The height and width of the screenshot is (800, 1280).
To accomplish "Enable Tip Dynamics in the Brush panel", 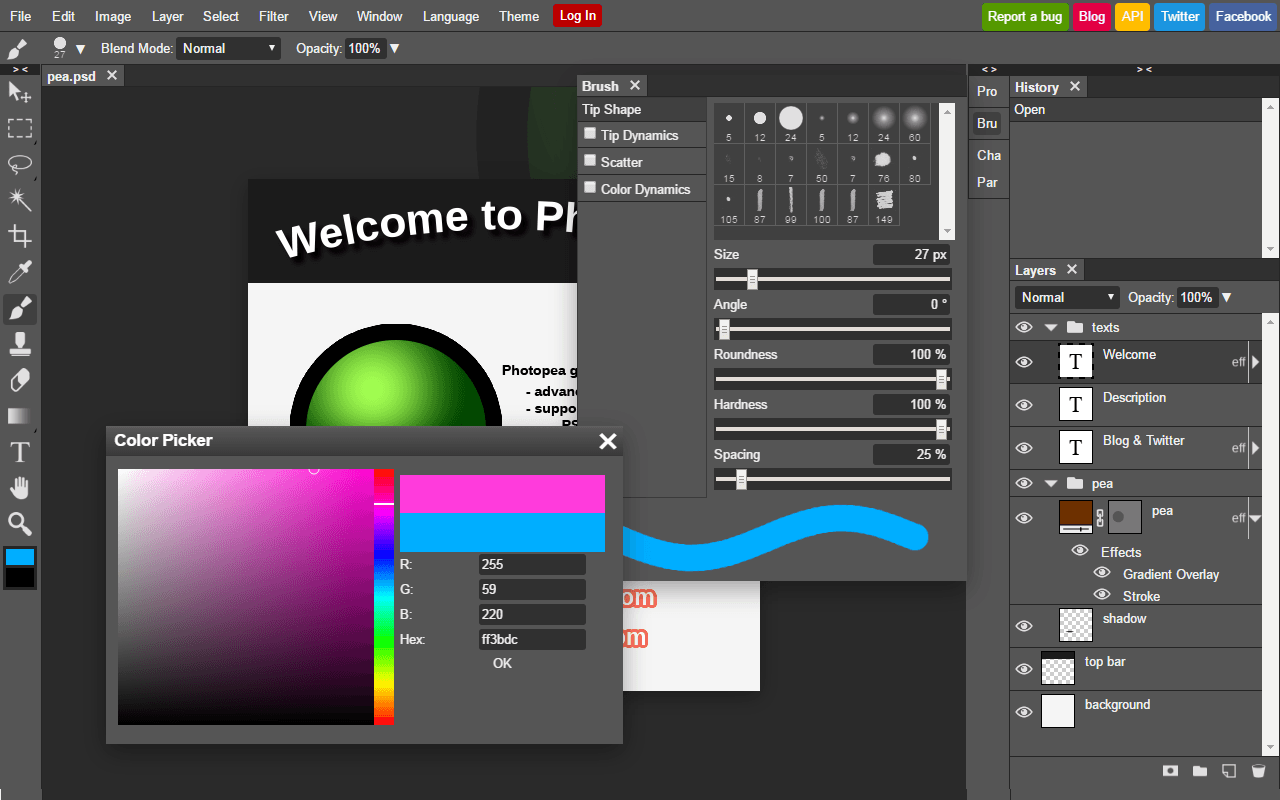I will tap(588, 135).
